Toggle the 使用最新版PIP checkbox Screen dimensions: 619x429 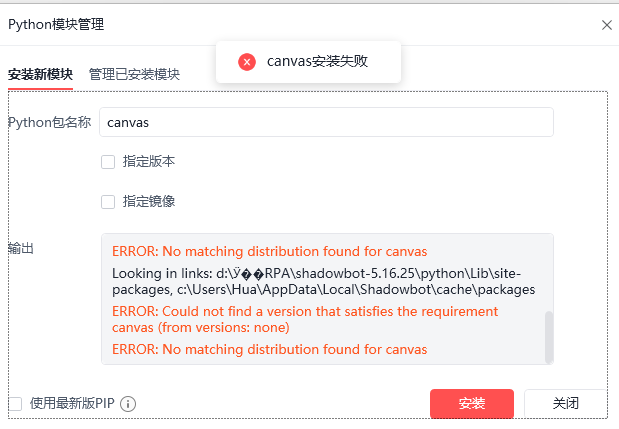15,404
